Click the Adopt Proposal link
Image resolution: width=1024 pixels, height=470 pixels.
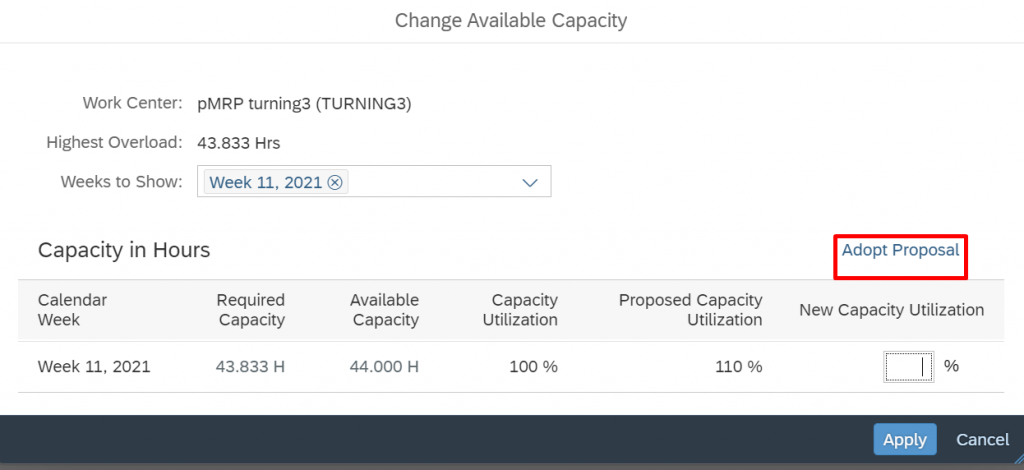[901, 250]
